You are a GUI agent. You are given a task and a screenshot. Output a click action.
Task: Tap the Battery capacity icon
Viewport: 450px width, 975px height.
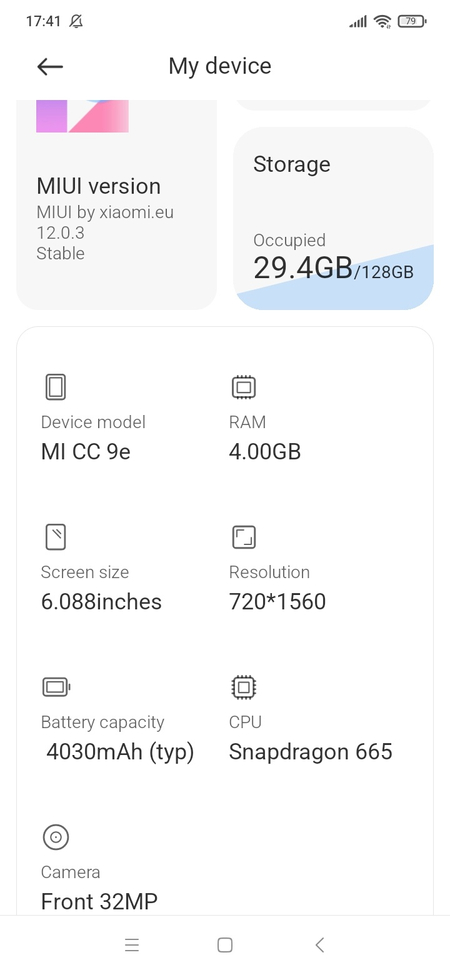[x=56, y=687]
